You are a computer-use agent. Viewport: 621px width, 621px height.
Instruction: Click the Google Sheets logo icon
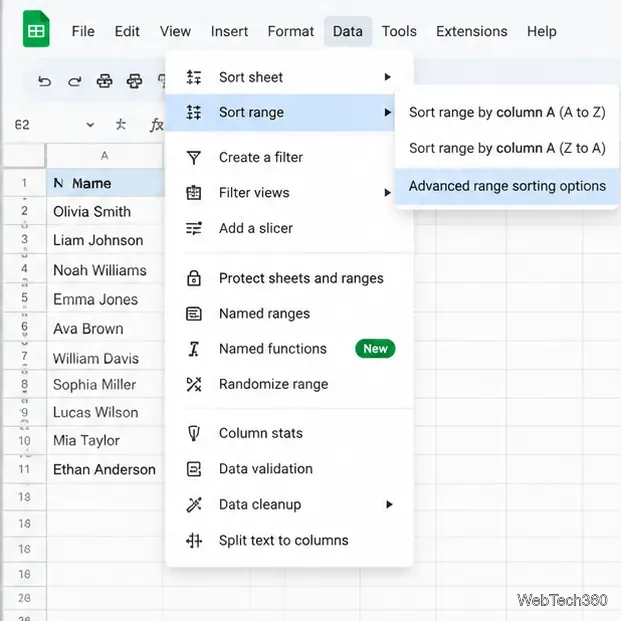[x=36, y=29]
